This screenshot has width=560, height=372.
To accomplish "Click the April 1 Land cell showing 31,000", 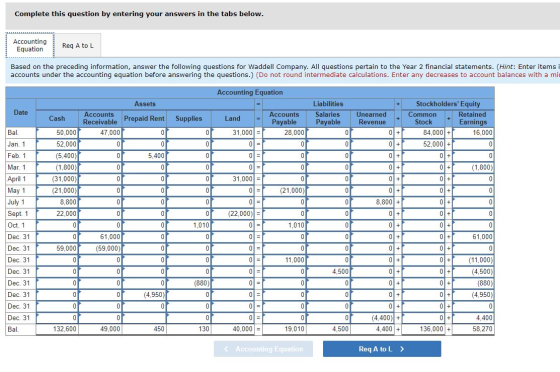I will pos(232,179).
